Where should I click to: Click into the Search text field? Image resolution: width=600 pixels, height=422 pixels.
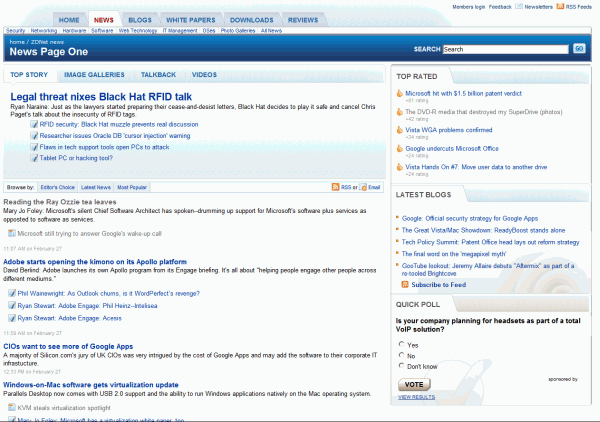tap(505, 49)
